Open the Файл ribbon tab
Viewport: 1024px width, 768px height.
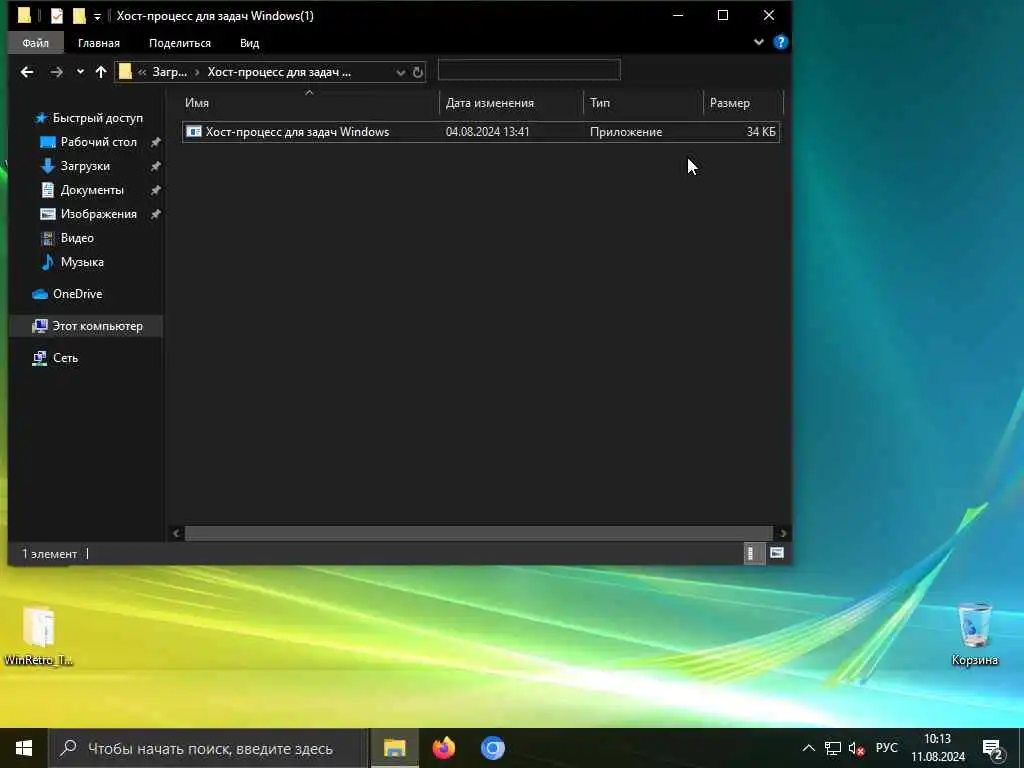click(35, 43)
